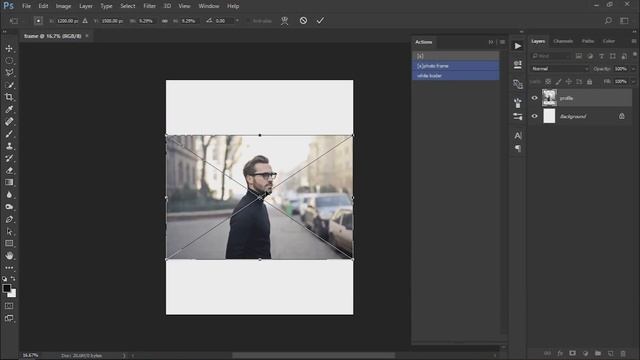This screenshot has width=640, height=360.
Task: Collapse the Actions panel with arrows
Action: tap(491, 42)
